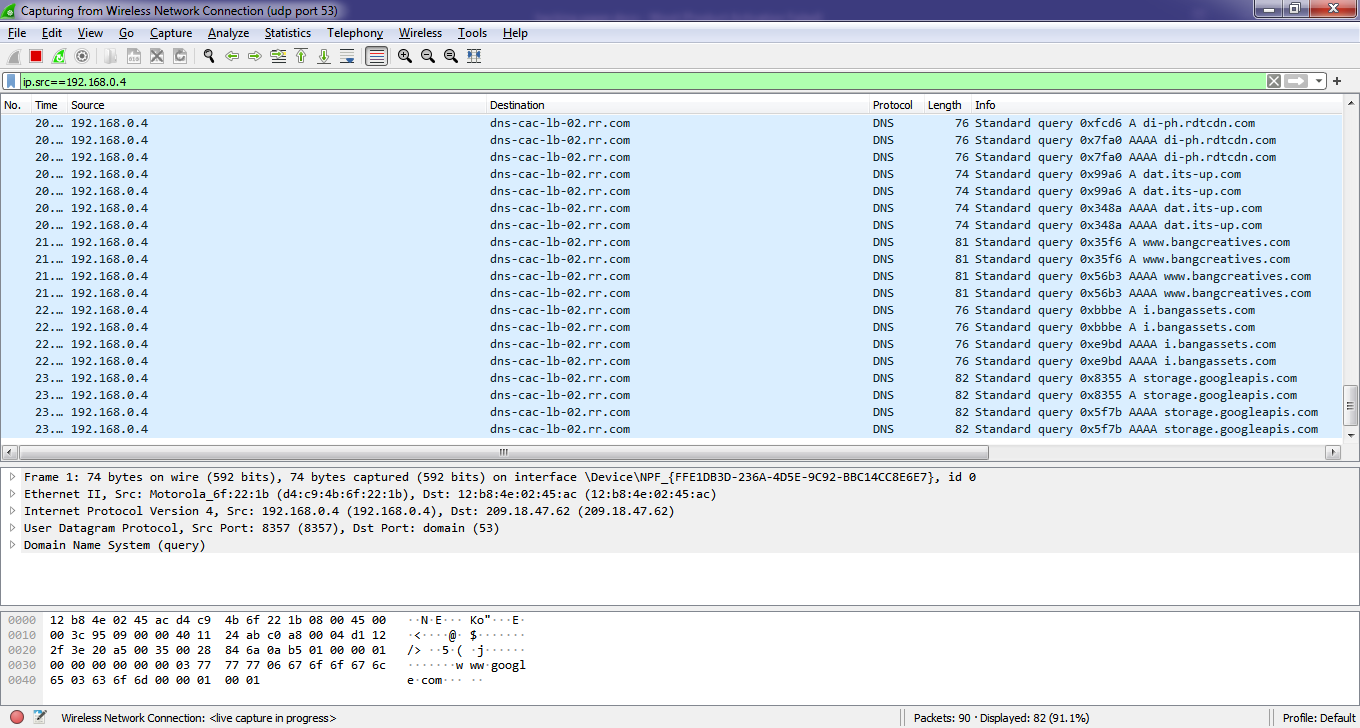
Task: Go to the first packet
Action: click(x=301, y=57)
